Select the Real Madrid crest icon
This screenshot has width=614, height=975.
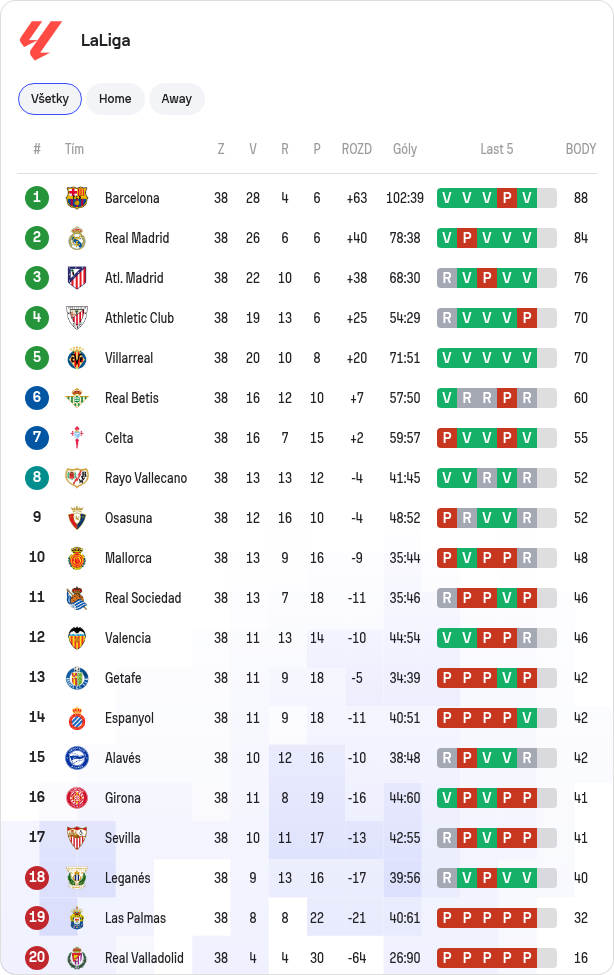pyautogui.click(x=77, y=238)
